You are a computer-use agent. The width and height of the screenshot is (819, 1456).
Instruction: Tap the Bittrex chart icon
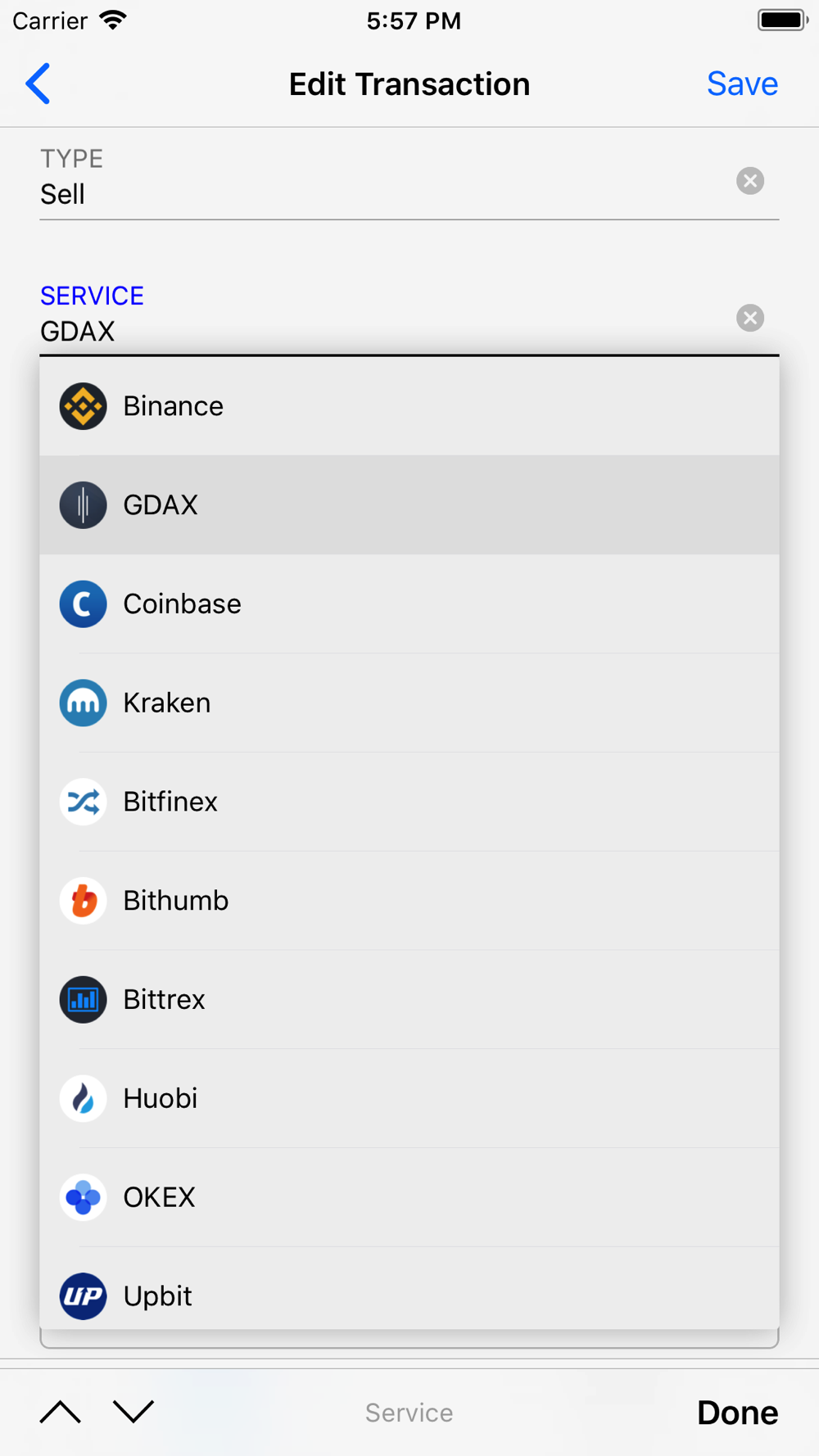coord(83,1000)
